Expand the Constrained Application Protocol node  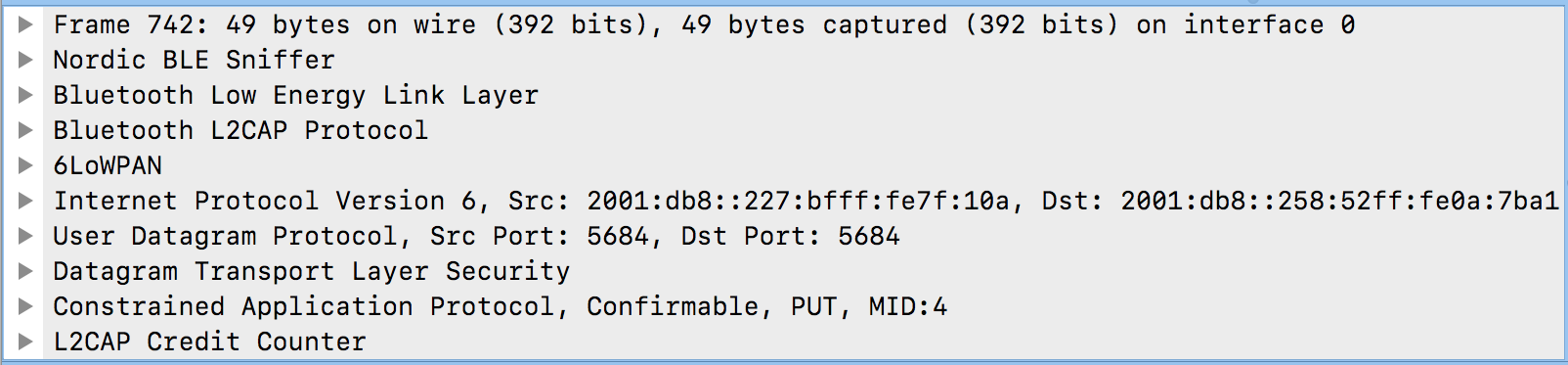pyautogui.click(x=26, y=306)
